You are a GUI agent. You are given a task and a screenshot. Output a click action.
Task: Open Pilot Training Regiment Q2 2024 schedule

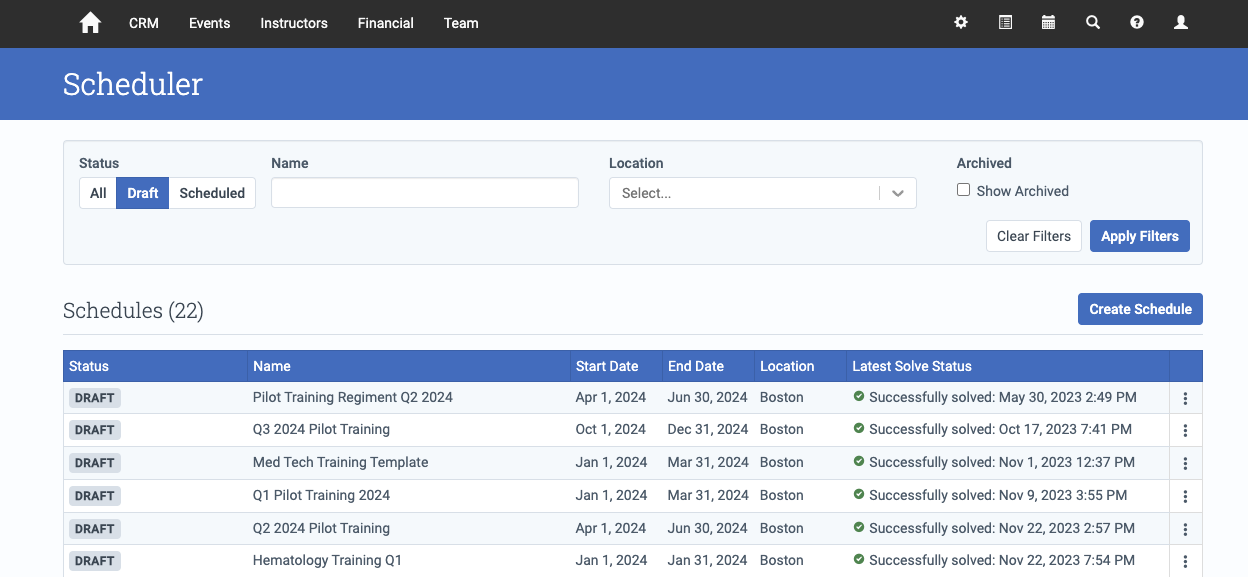pos(353,397)
